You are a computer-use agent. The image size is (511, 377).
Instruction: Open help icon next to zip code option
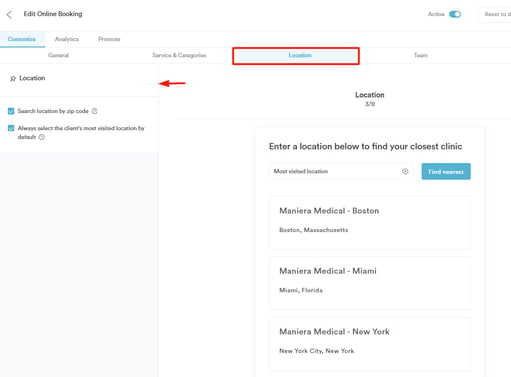(95, 111)
